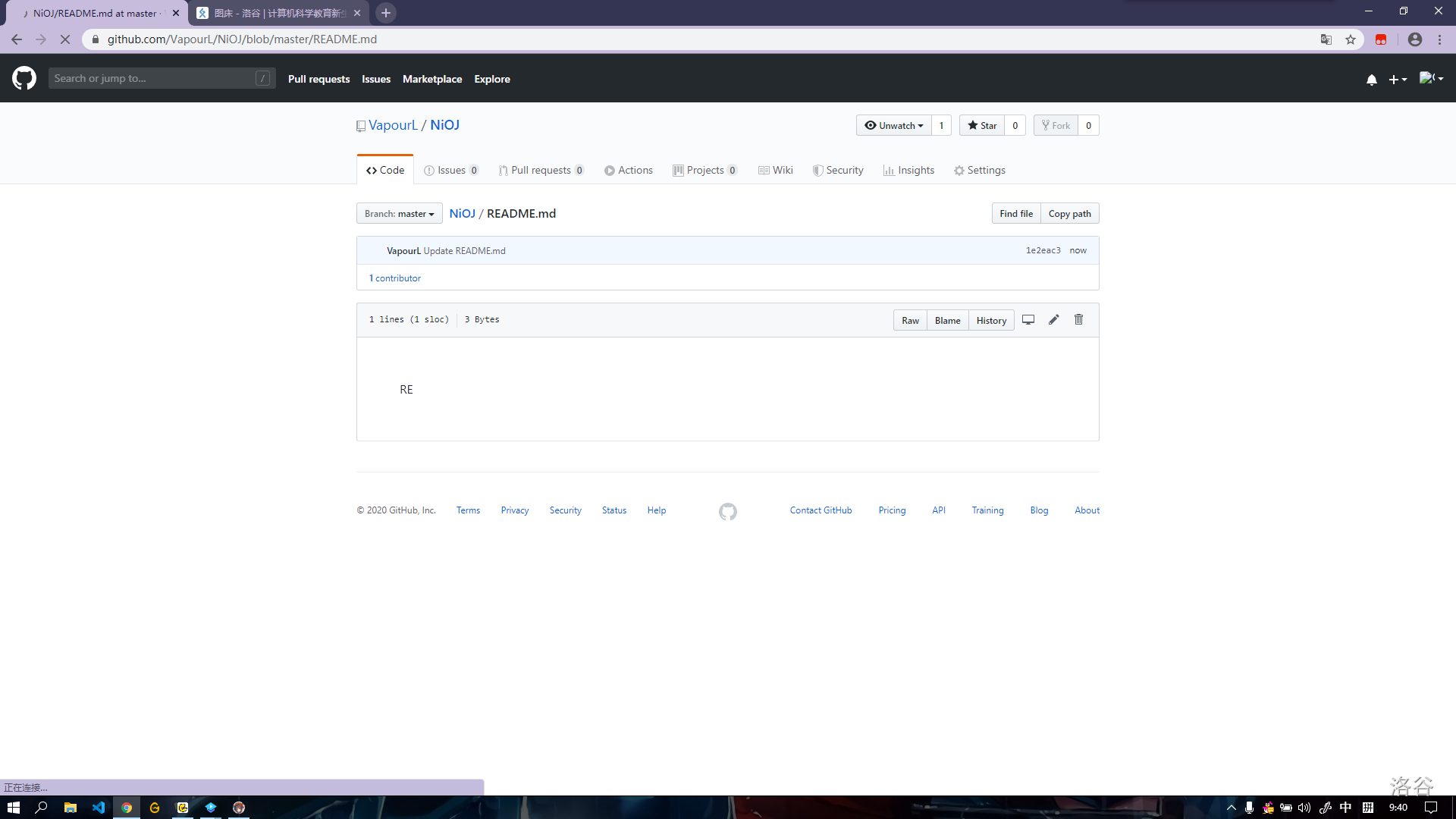Open the Pricing footer link

click(892, 510)
